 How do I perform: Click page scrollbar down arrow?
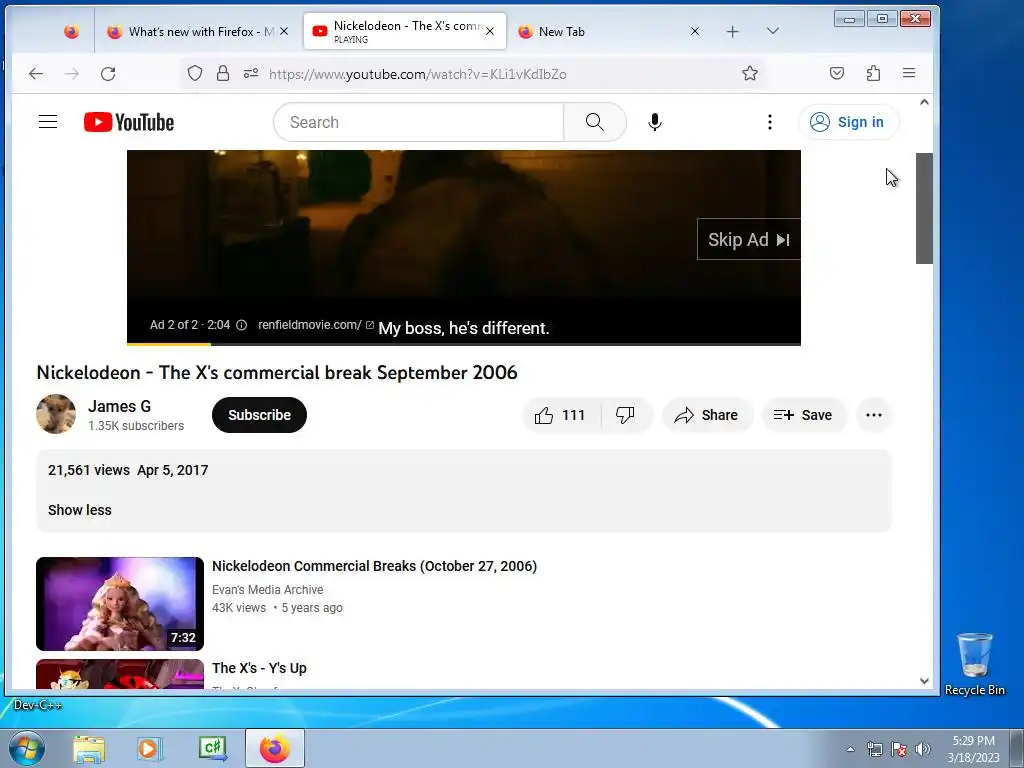(924, 680)
